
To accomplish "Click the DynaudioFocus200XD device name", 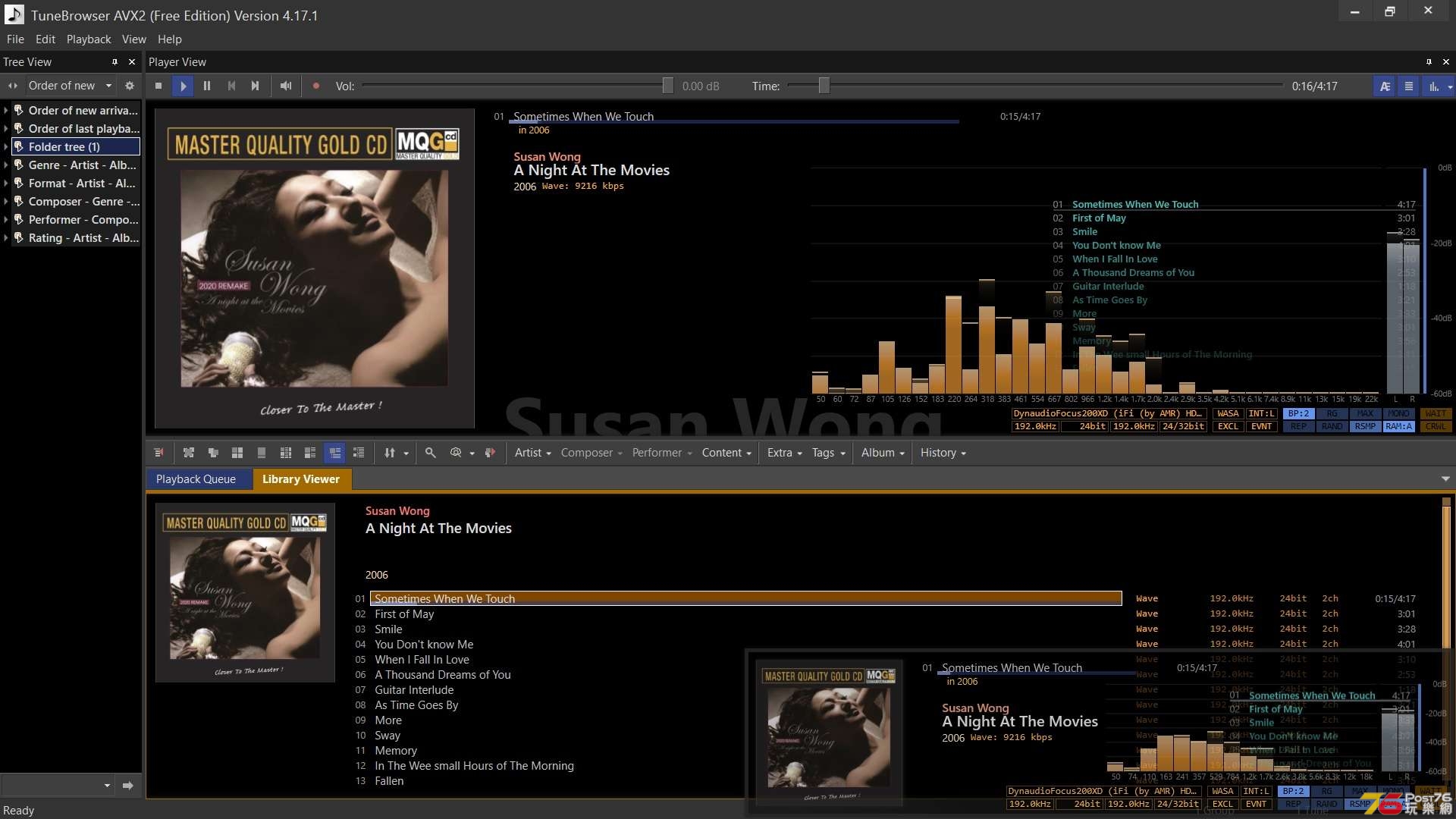I will coord(1109,414).
